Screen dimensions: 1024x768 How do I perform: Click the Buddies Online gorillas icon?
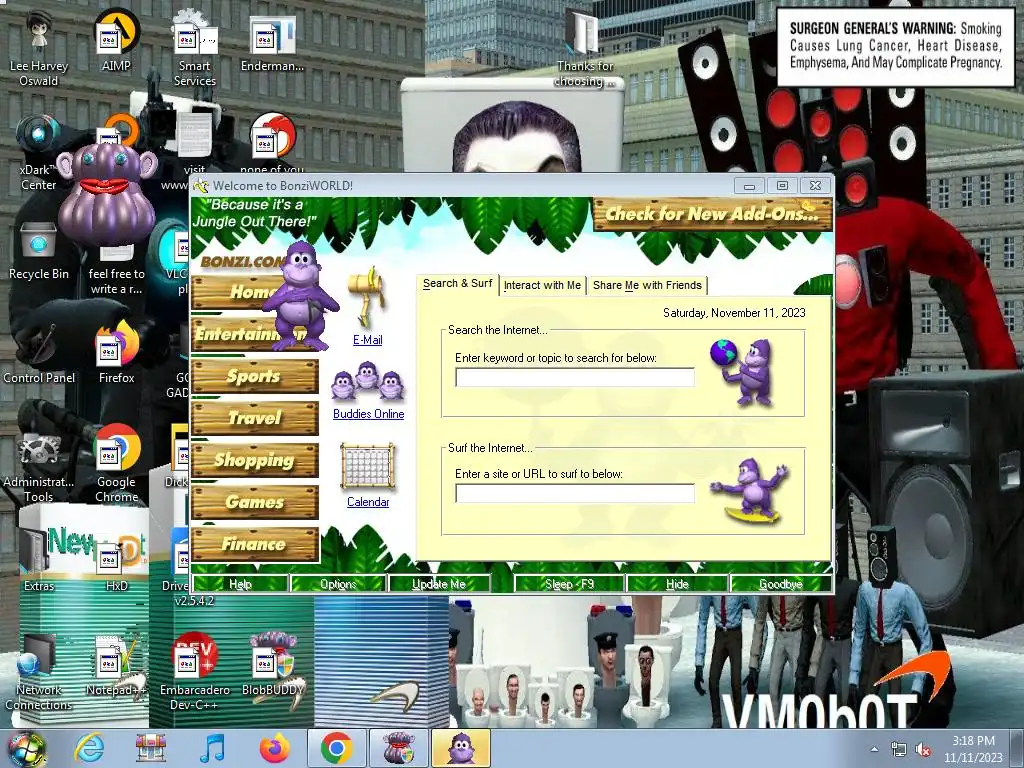pos(368,383)
